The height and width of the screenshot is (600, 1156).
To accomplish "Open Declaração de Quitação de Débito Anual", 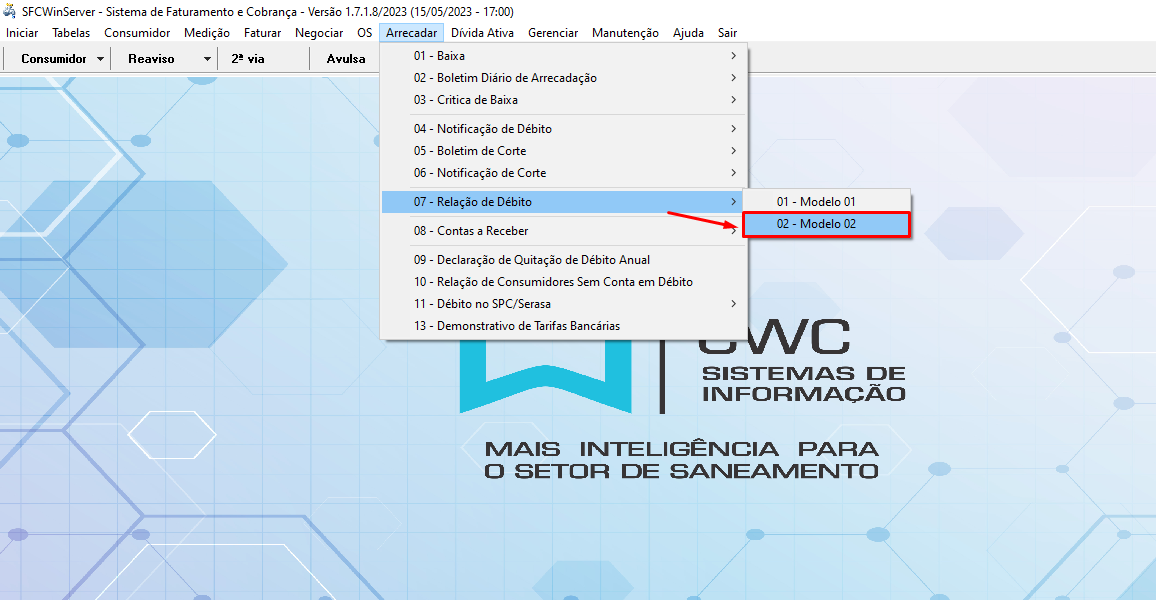I will pos(531,260).
